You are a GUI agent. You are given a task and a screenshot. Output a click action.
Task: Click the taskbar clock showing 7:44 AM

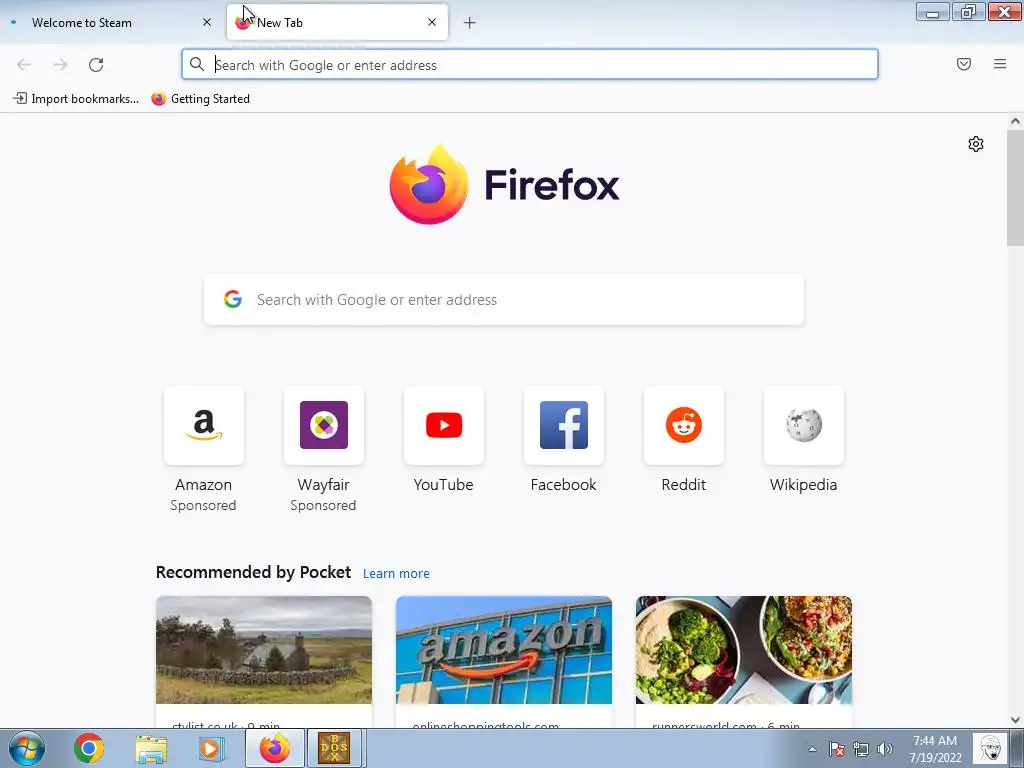point(935,749)
